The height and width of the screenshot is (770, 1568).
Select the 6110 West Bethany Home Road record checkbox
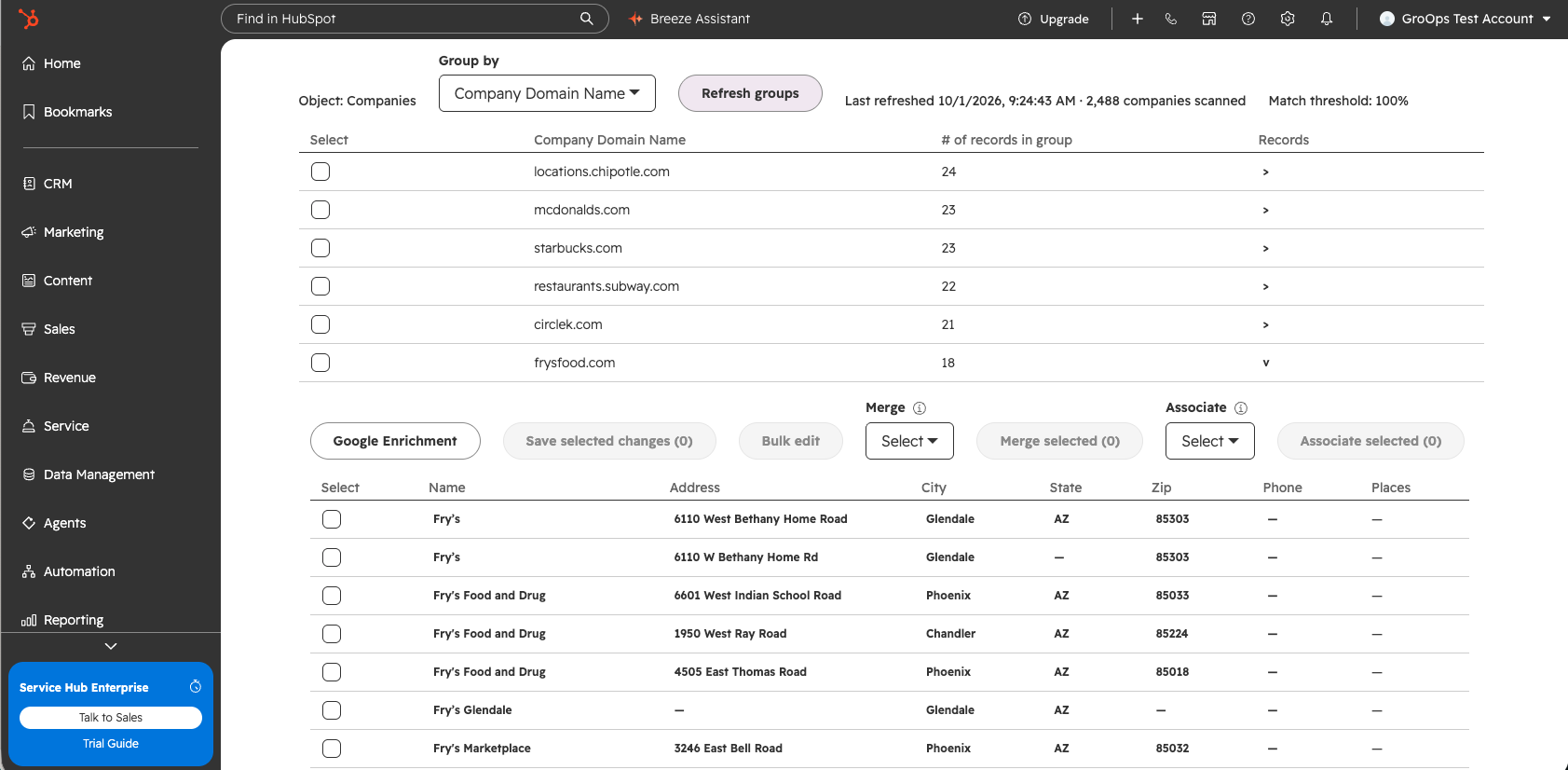pyautogui.click(x=332, y=519)
